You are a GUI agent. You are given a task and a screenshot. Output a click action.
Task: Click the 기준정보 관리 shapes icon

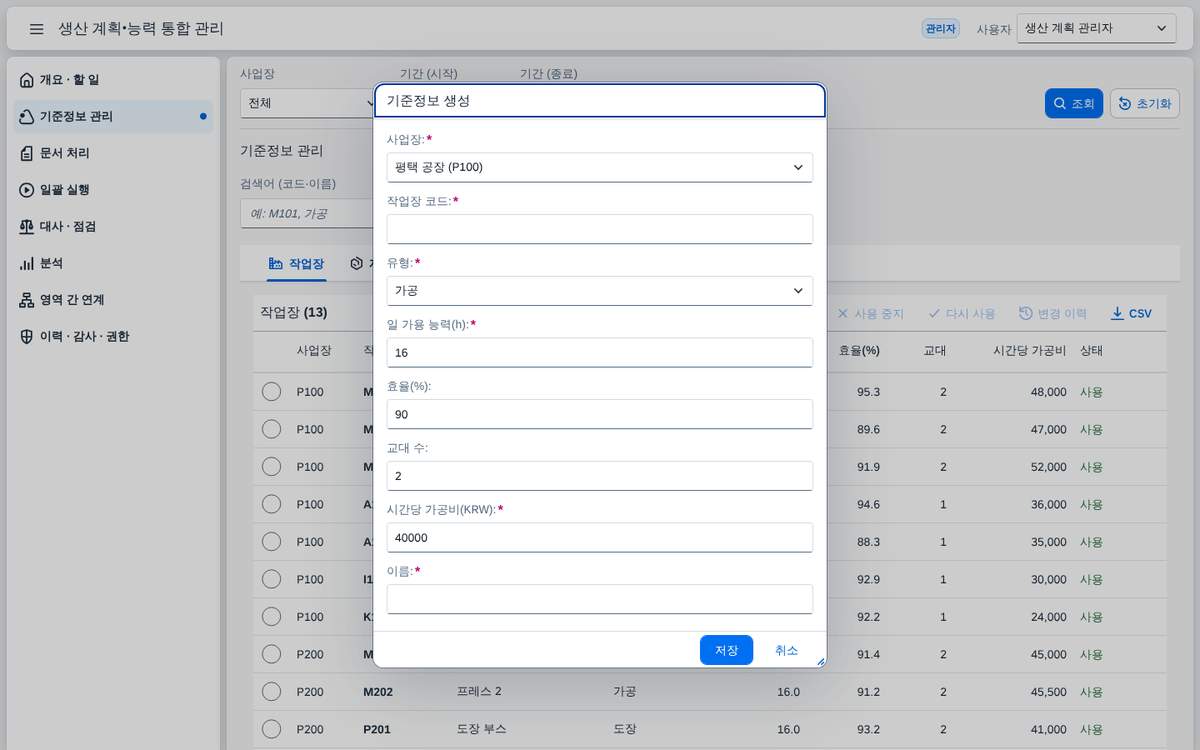pos(27,116)
